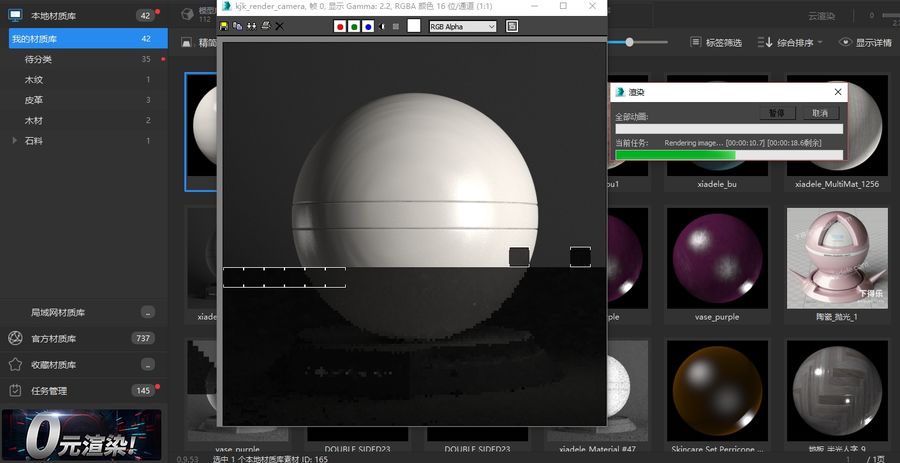Click the clone render frame window icon

tap(251, 26)
